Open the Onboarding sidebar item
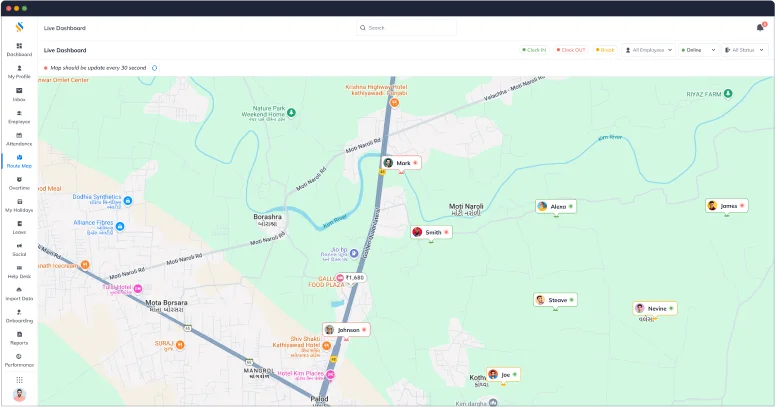This screenshot has height=407, width=775. pyautogui.click(x=19, y=316)
